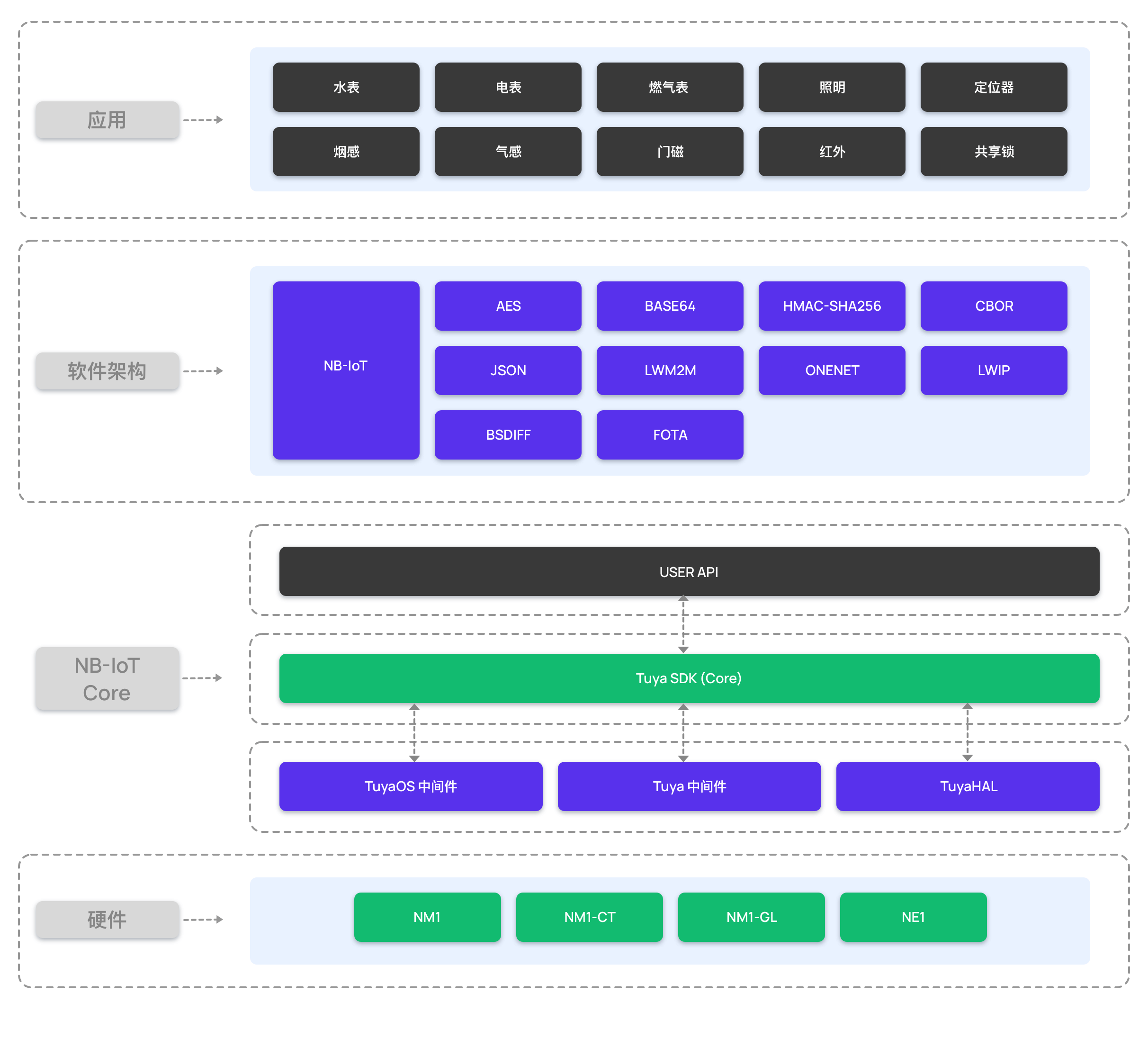Select the 门磁 block
The width and height of the screenshot is (1148, 1047).
670,152
